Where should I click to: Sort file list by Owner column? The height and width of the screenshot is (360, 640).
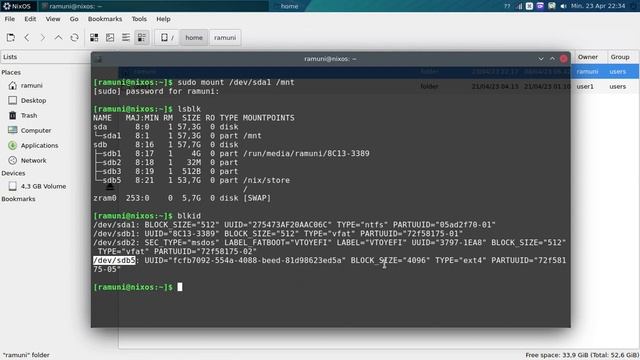coord(588,57)
